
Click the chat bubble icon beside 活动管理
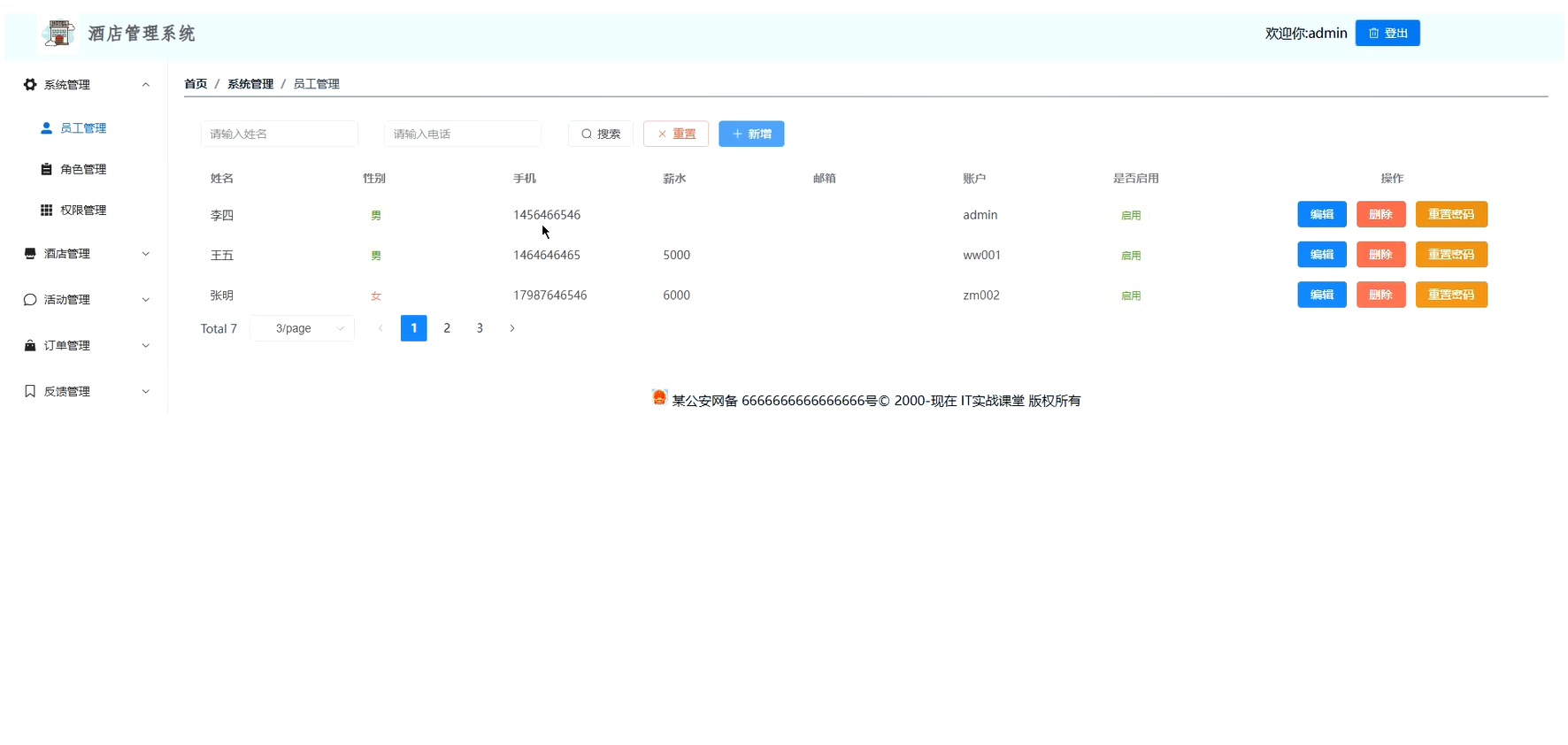[30, 300]
